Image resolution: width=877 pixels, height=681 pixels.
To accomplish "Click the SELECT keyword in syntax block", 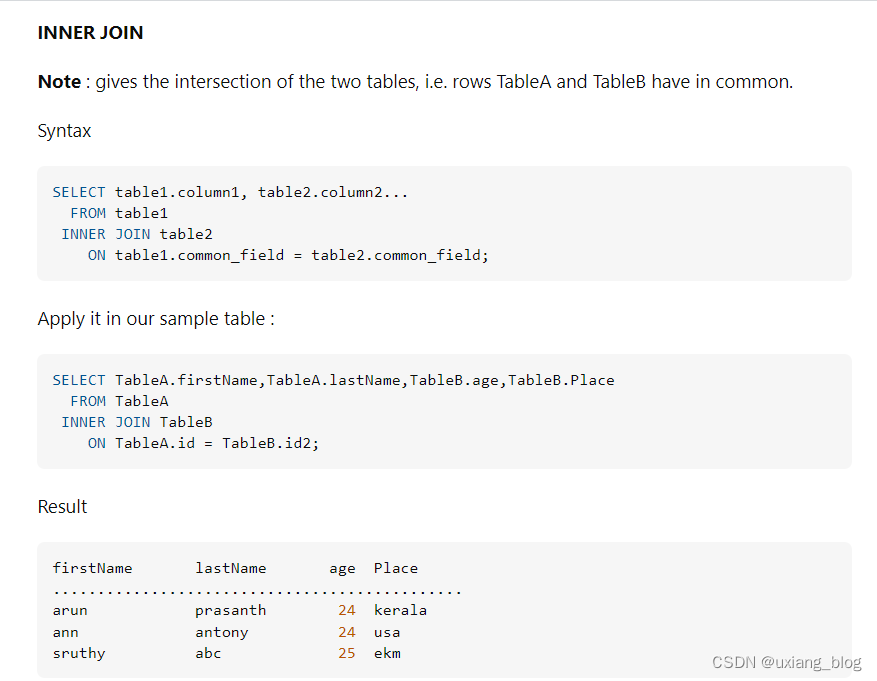I will click(x=78, y=192).
